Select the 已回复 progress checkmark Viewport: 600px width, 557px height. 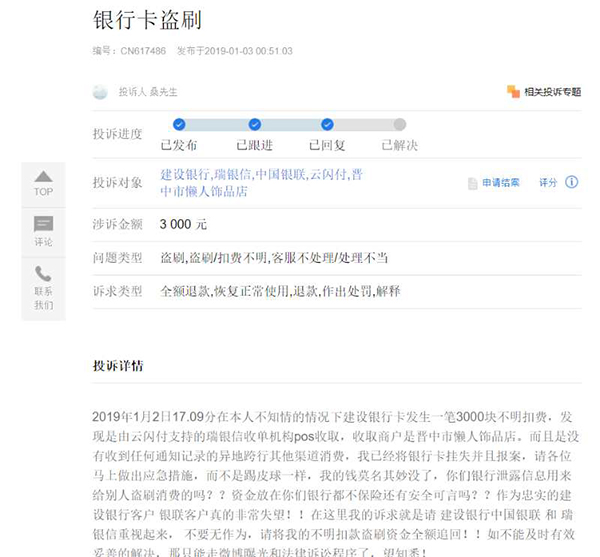tap(327, 124)
